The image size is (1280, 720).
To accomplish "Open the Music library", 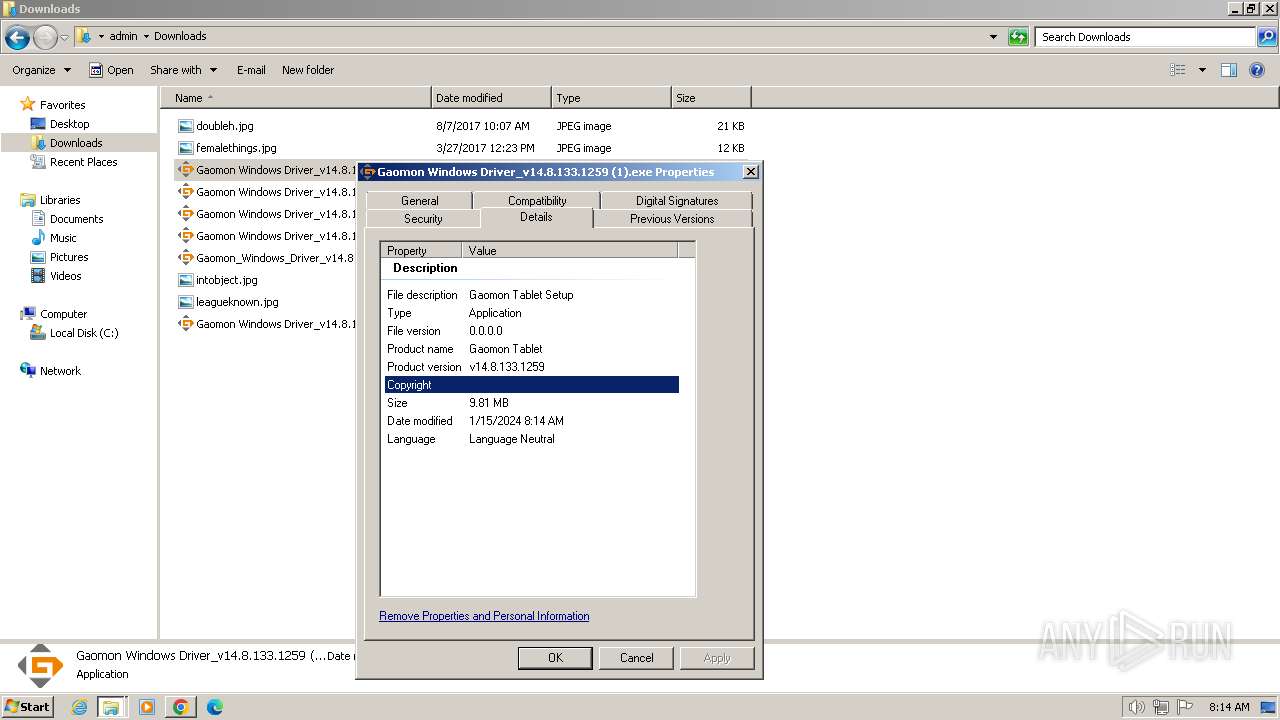I will [63, 238].
